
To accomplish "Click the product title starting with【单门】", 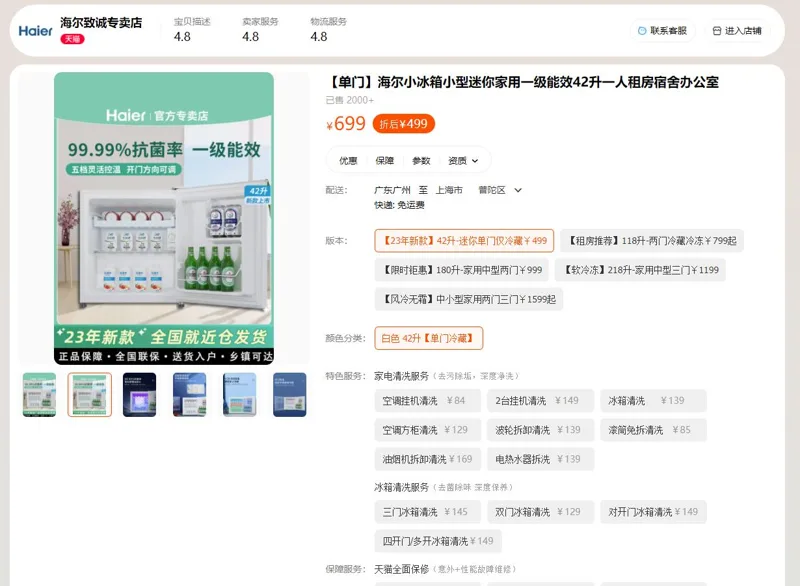I will [522, 82].
